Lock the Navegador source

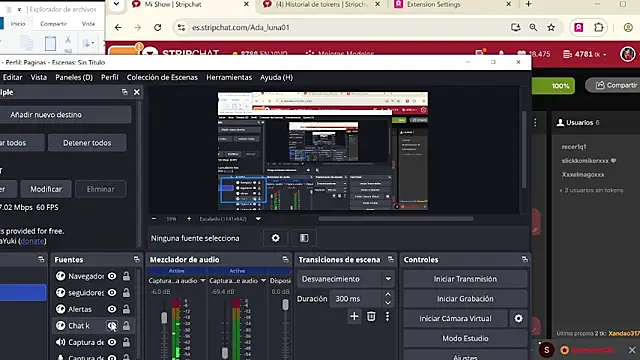pos(126,276)
